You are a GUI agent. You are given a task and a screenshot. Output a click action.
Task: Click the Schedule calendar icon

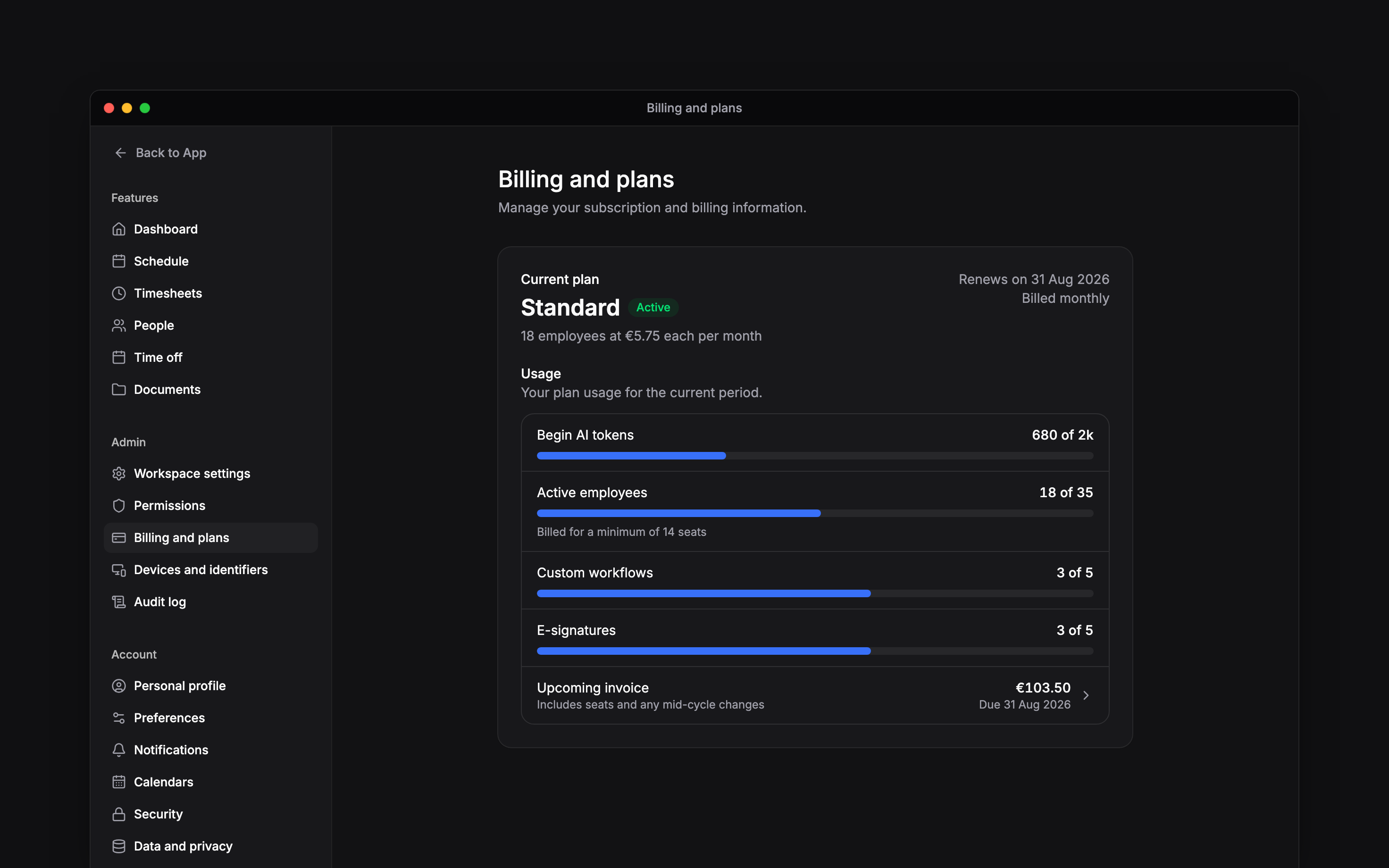click(119, 261)
